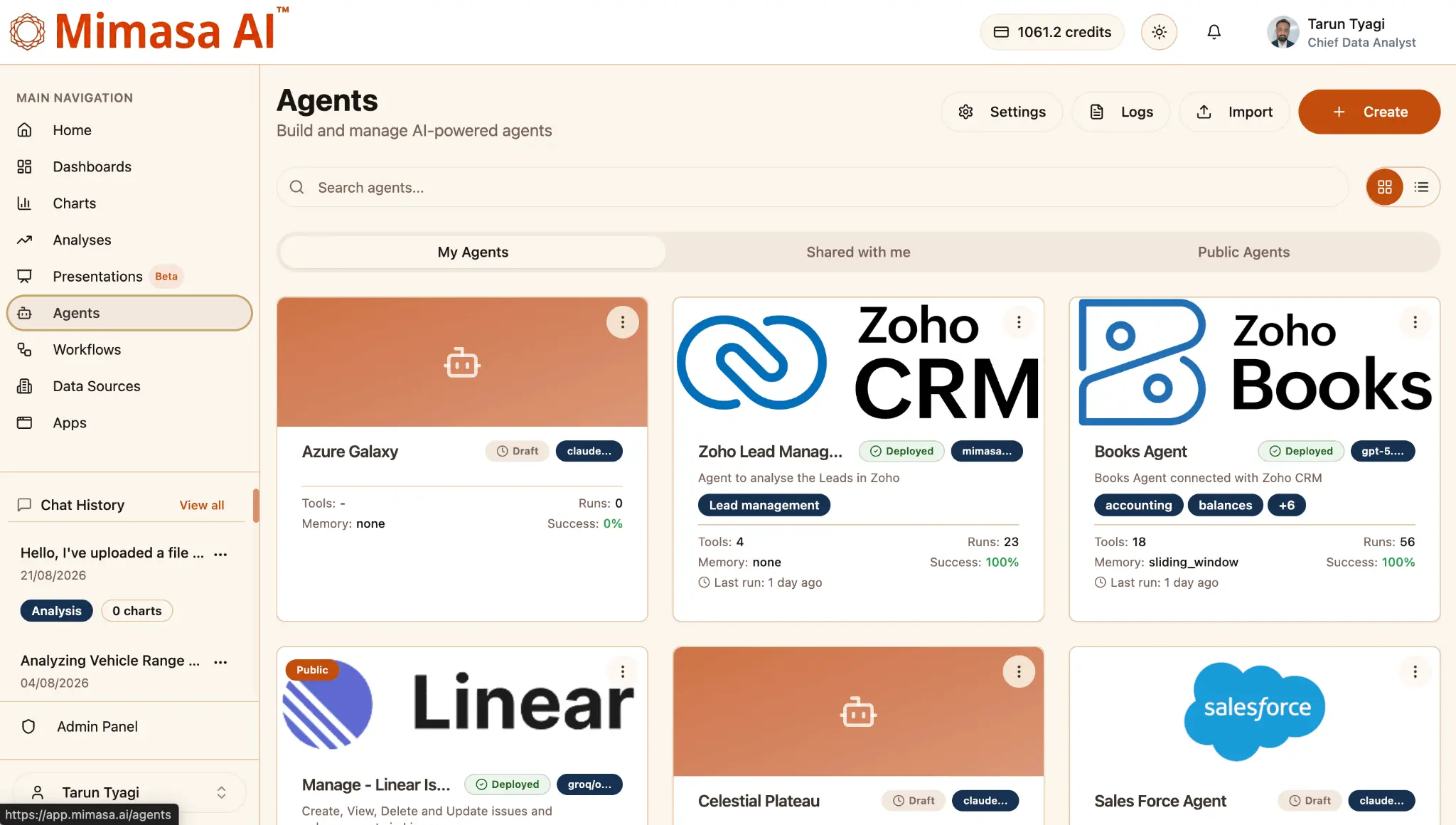This screenshot has height=825, width=1456.
Task: Toggle the light/dark theme sun icon
Action: coord(1159,32)
